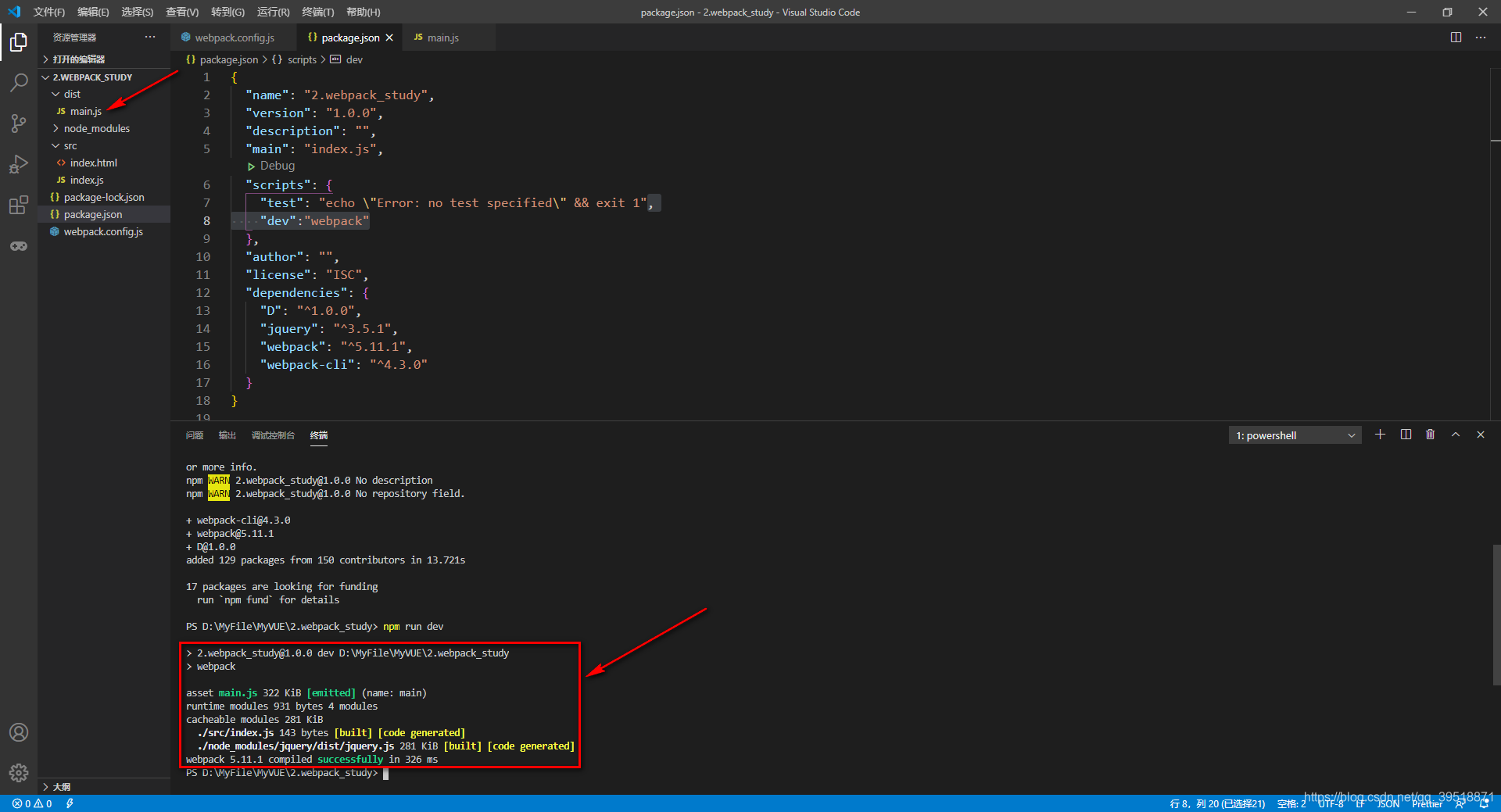Open explorer More Actions ellipsis
1501x812 pixels.
click(150, 38)
